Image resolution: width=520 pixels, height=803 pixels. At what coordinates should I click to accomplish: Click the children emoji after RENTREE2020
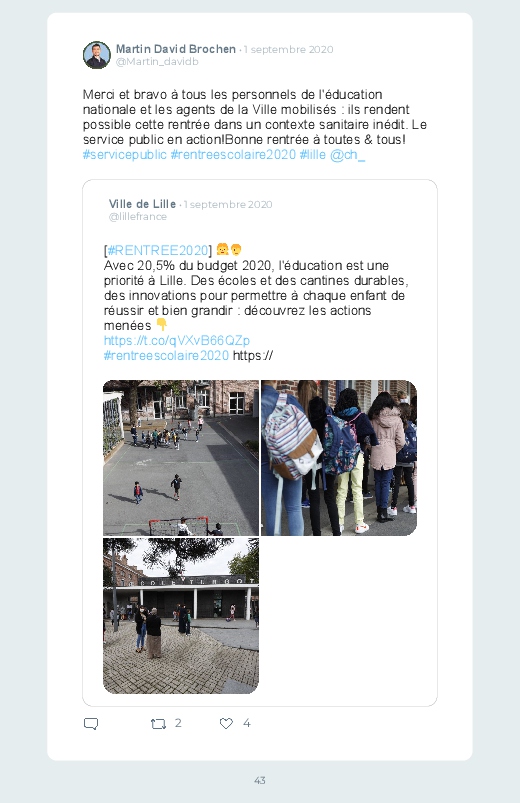tap(229, 249)
